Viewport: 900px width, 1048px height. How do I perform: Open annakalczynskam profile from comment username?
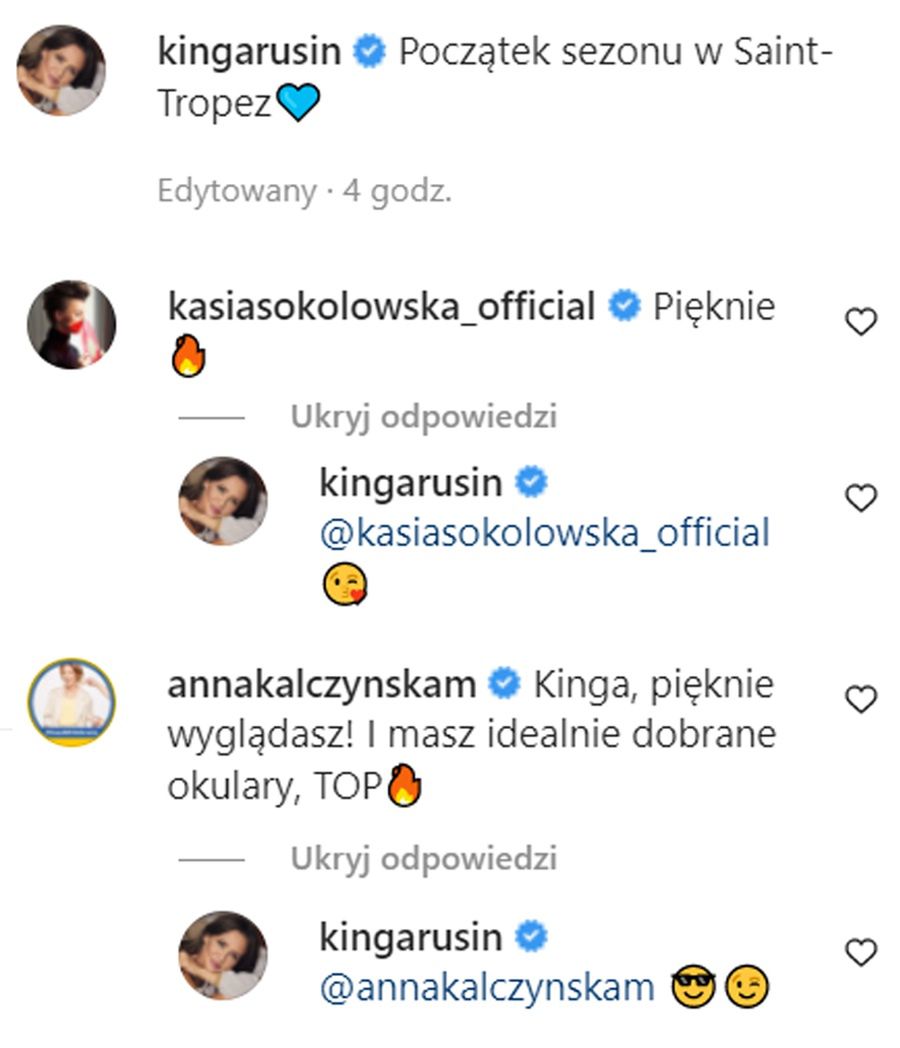(321, 685)
